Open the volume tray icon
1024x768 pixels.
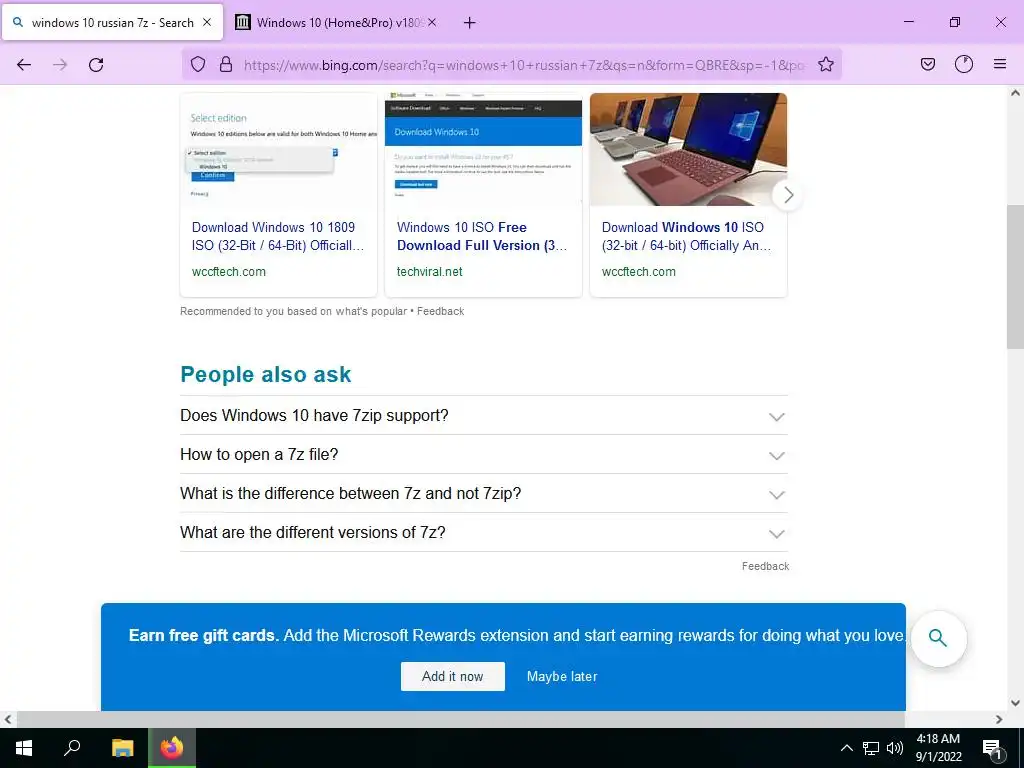tap(895, 748)
